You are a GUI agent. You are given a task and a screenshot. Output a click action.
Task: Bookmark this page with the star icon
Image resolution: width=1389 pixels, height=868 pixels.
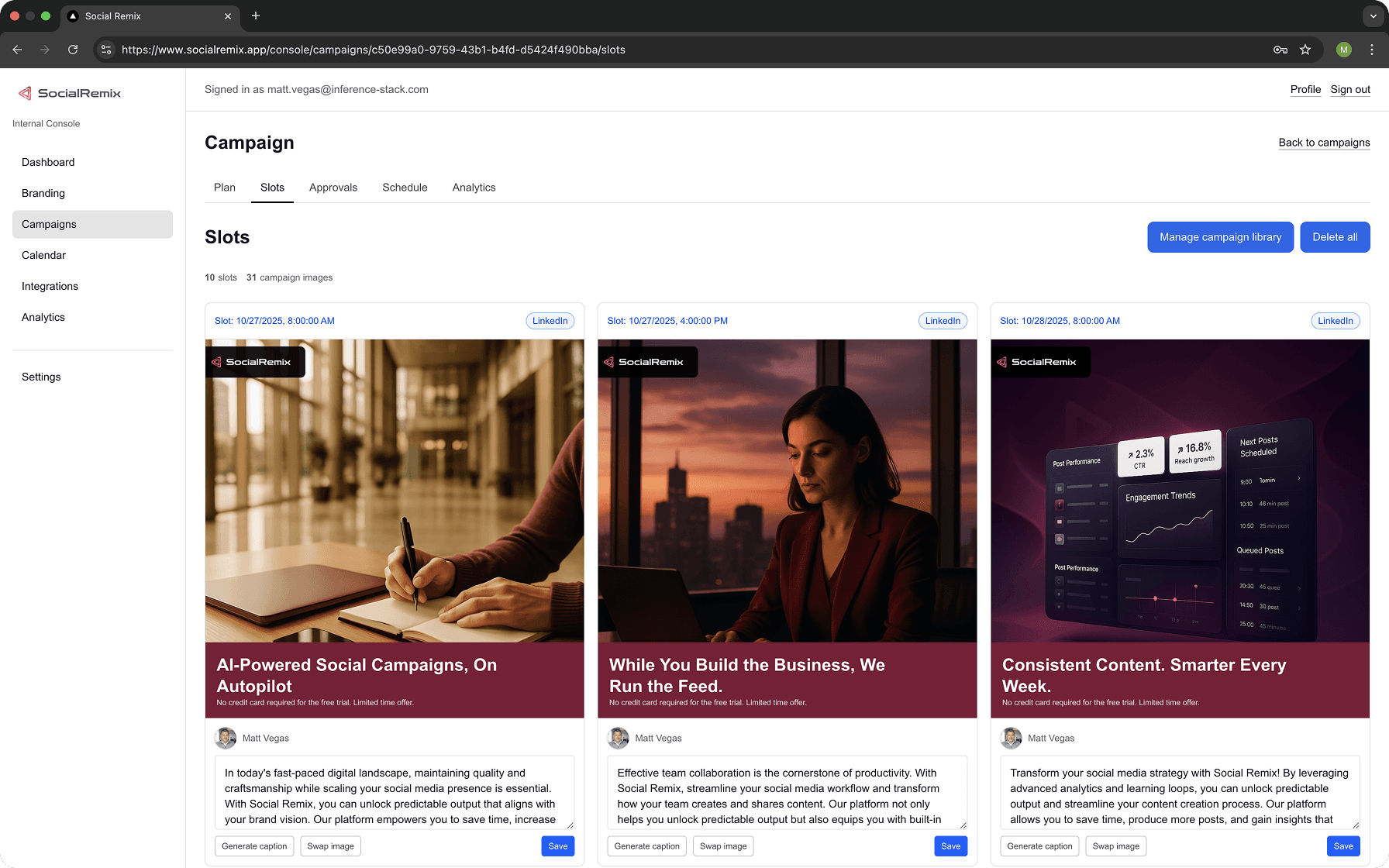(x=1305, y=50)
